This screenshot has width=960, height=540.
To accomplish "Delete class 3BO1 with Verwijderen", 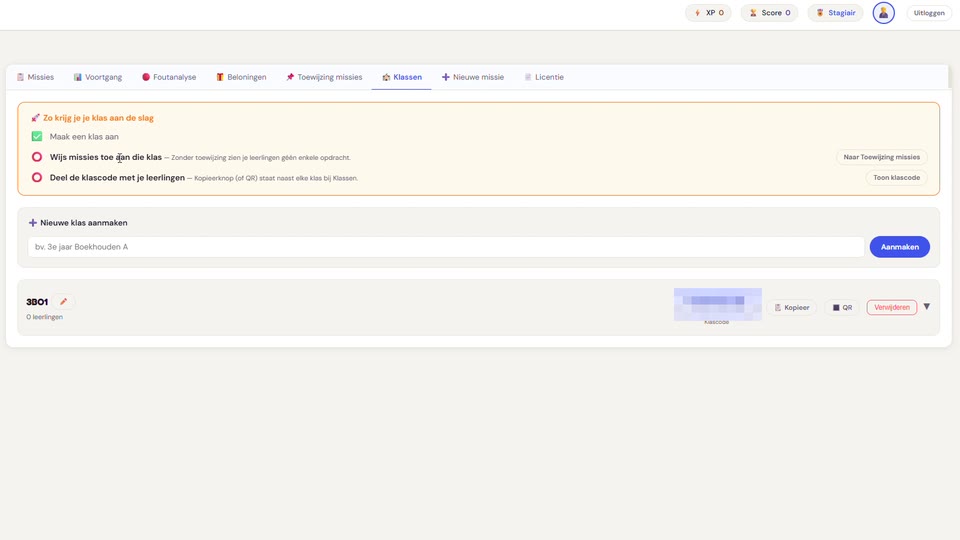I will coord(891,307).
